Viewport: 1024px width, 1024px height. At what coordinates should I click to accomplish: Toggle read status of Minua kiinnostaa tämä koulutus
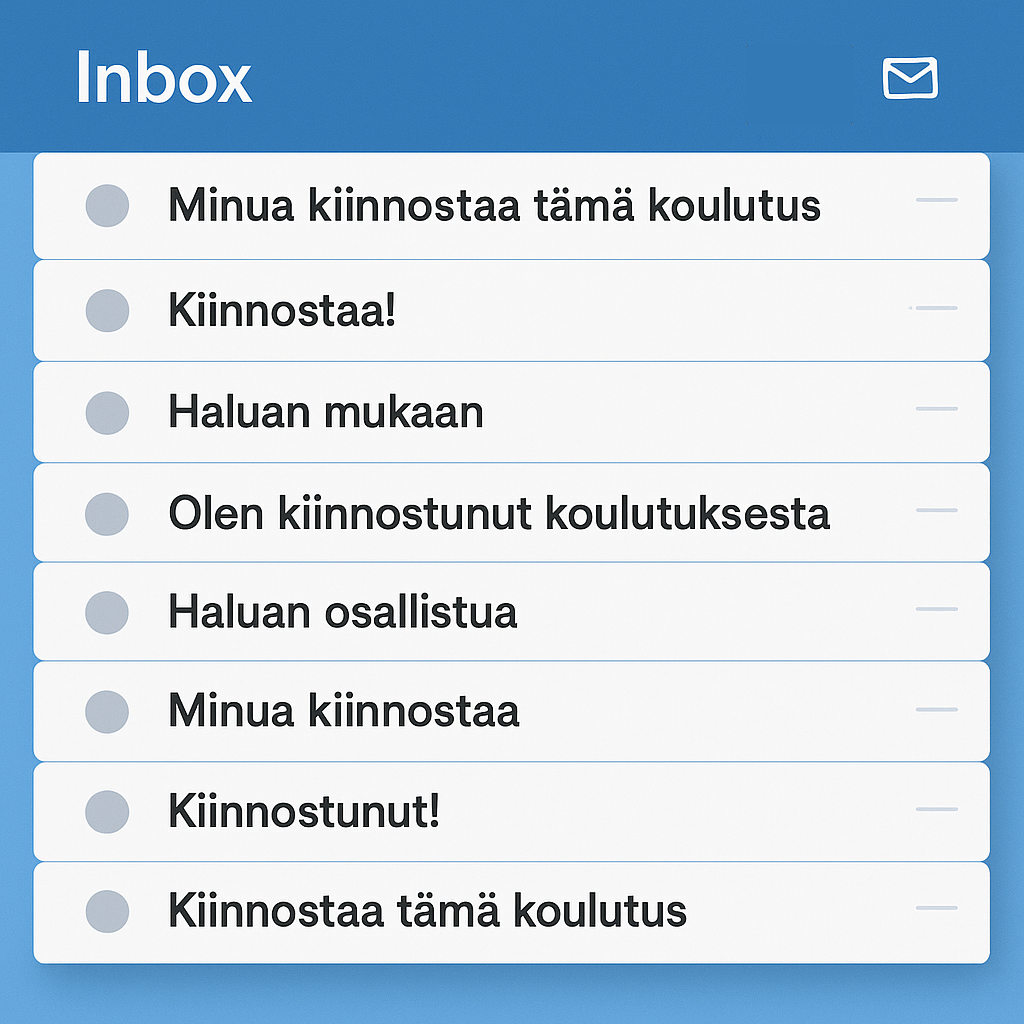[x=106, y=207]
